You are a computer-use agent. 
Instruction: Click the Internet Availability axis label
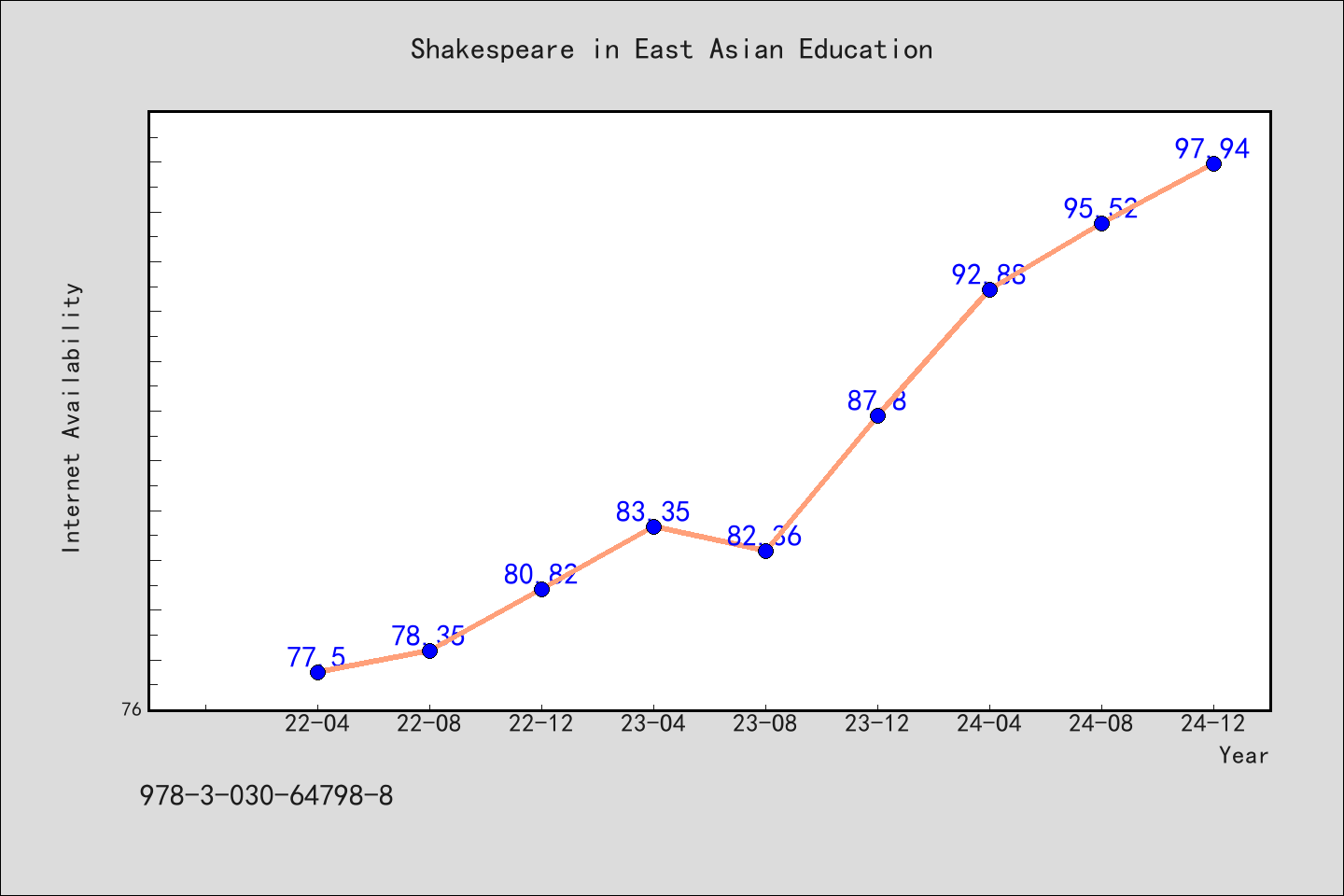(72, 417)
